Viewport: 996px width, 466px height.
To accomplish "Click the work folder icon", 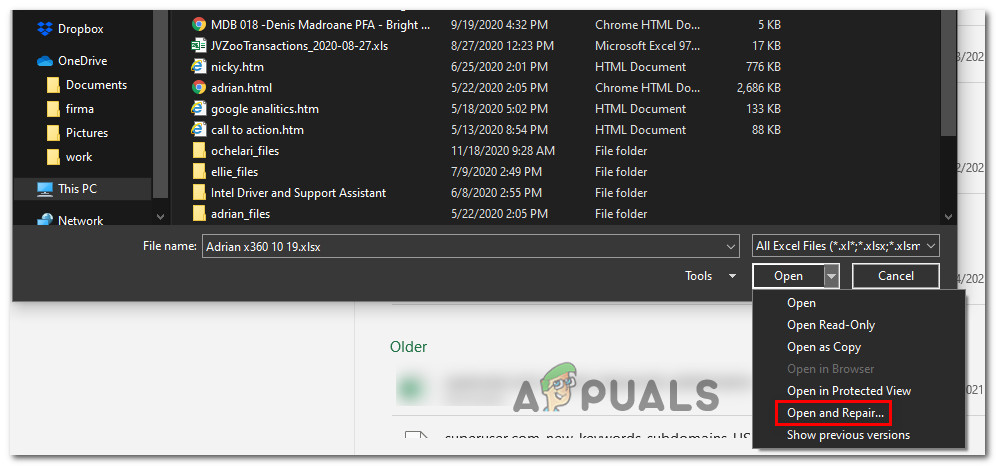I will coord(53,157).
